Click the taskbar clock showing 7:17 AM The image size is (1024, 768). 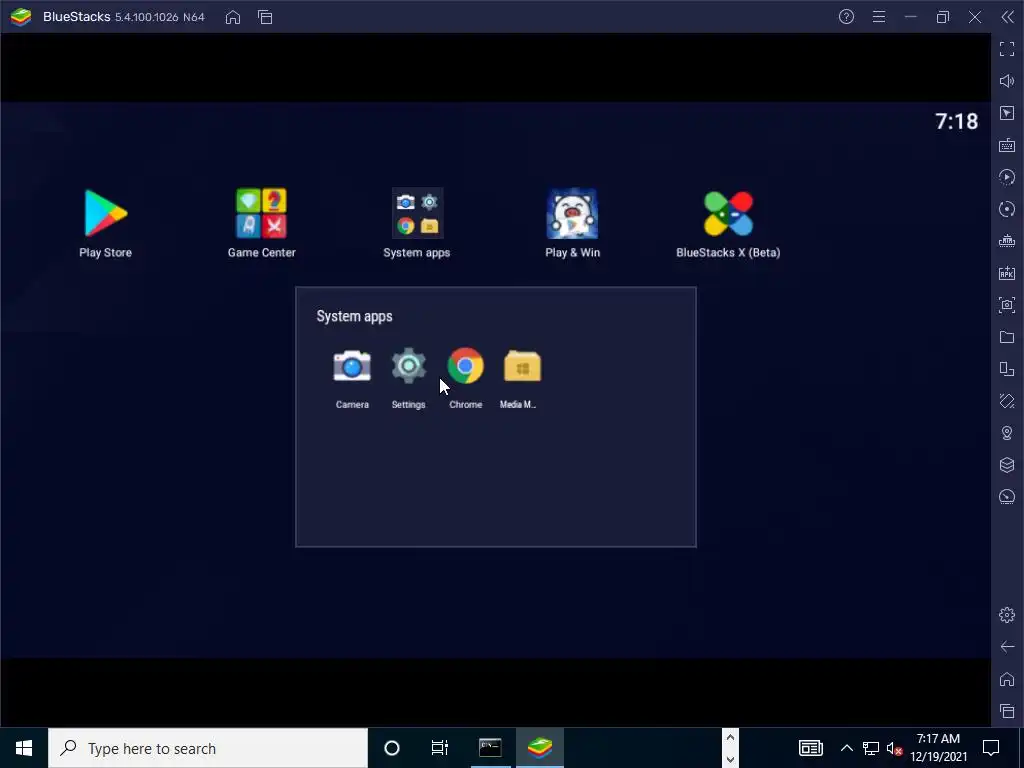coord(938,748)
